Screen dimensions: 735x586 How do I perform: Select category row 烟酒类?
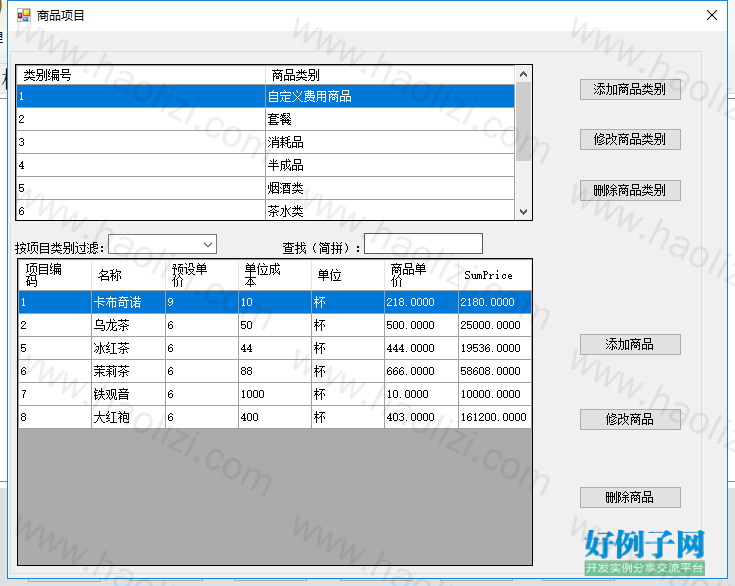point(265,188)
